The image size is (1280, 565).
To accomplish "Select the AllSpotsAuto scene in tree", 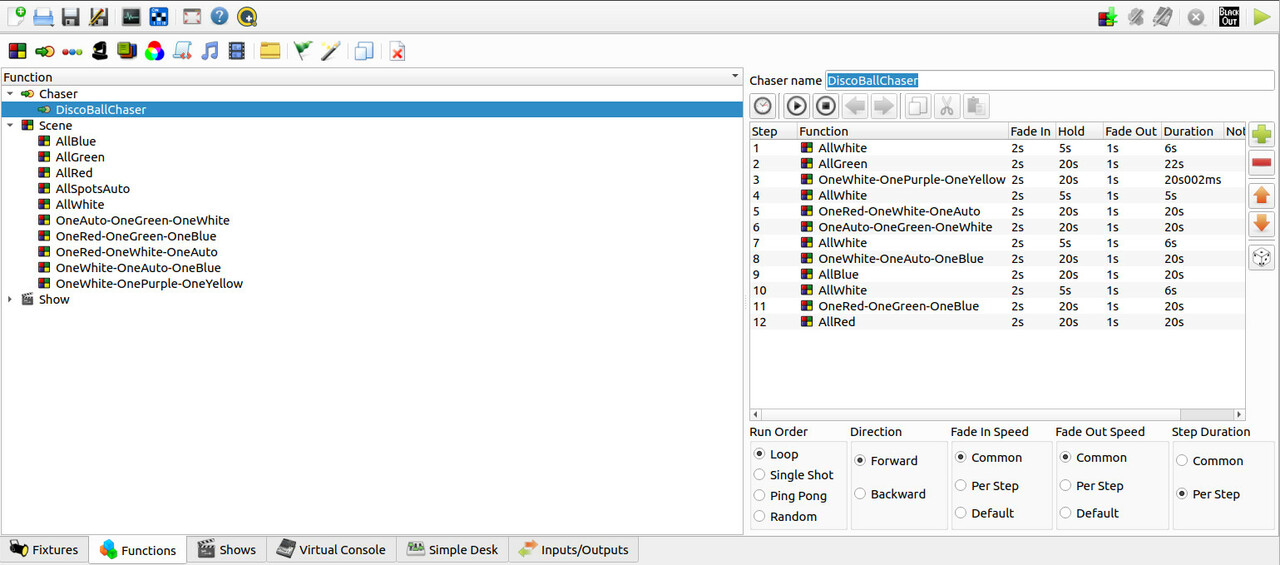I will [92, 189].
